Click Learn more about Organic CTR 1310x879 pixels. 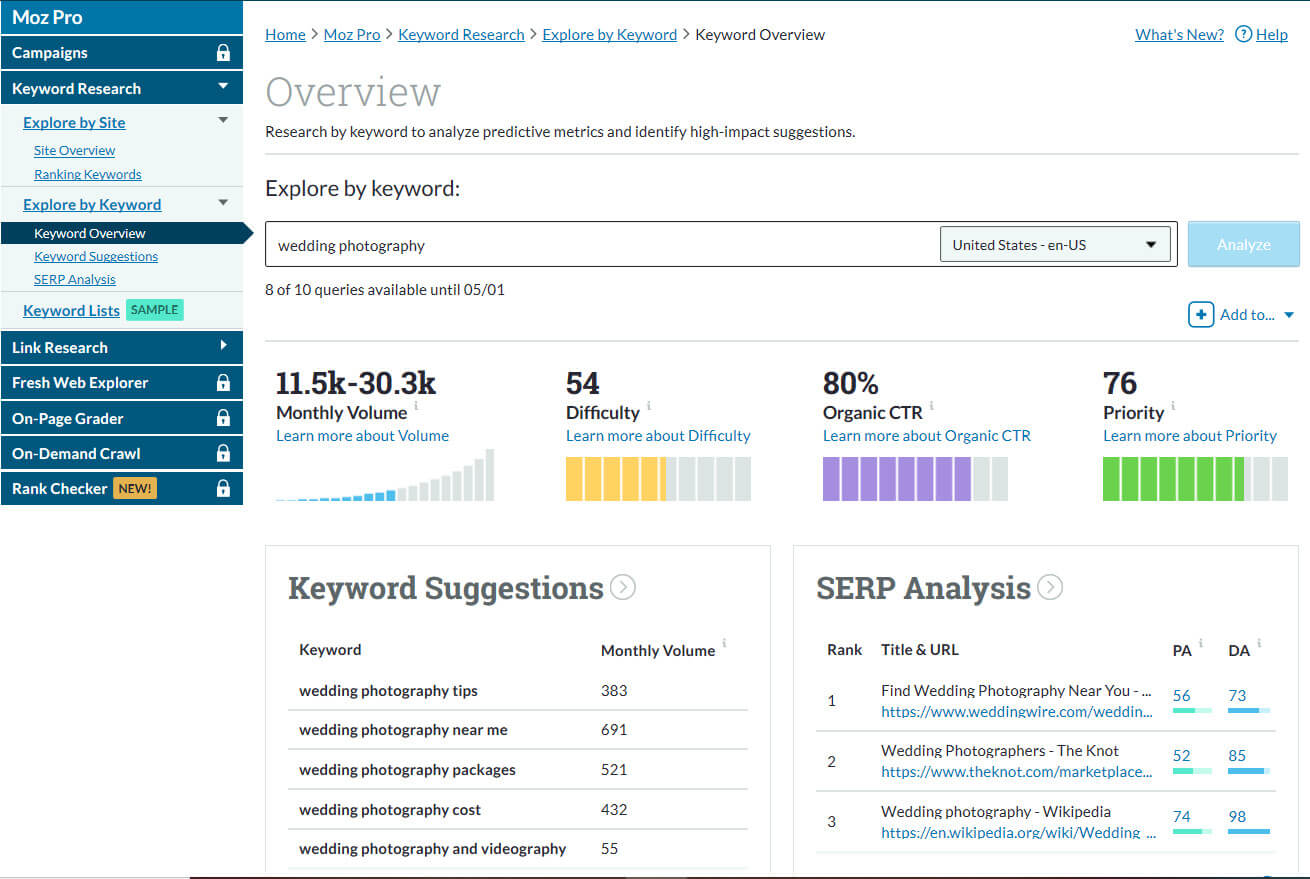point(927,435)
